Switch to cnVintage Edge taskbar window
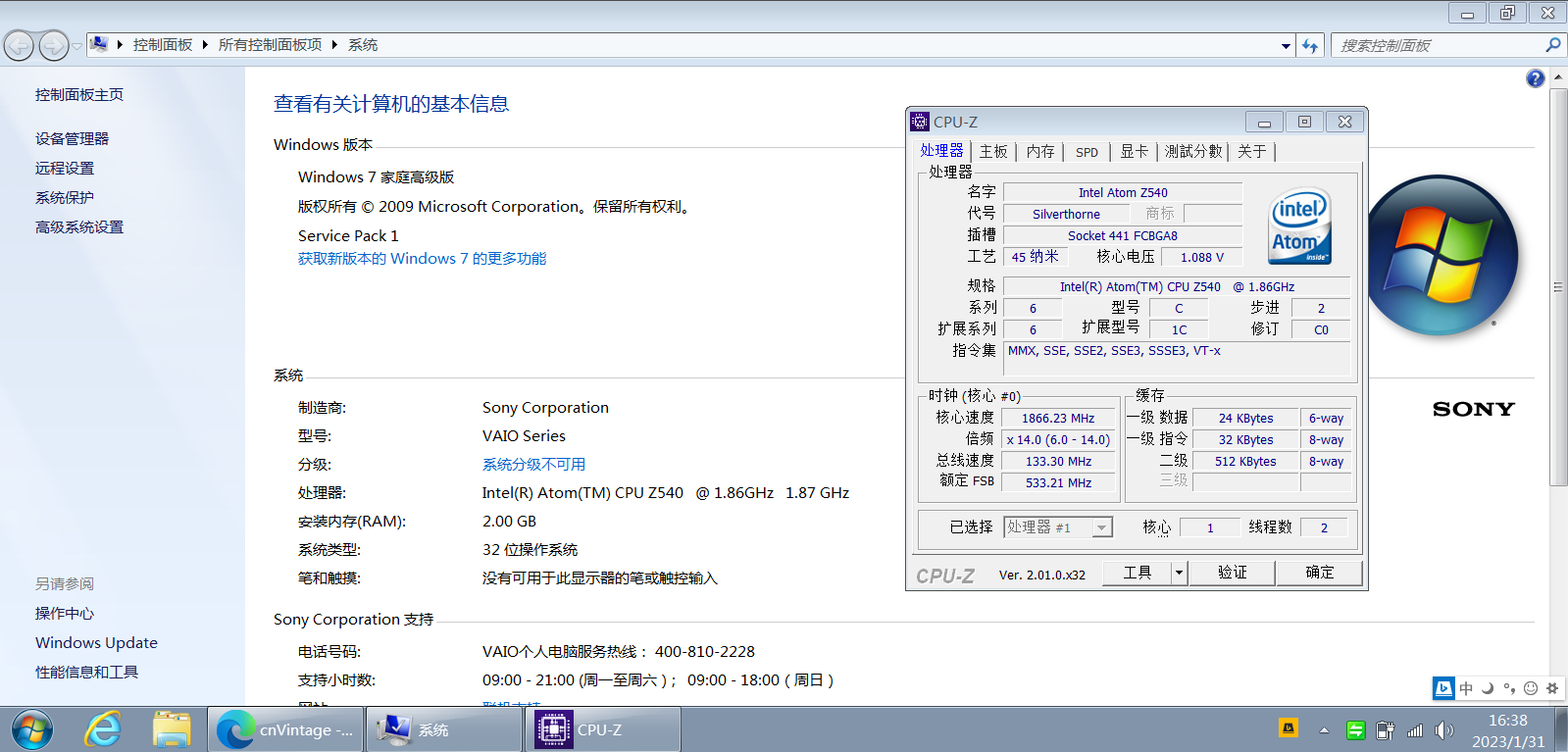 click(x=285, y=729)
